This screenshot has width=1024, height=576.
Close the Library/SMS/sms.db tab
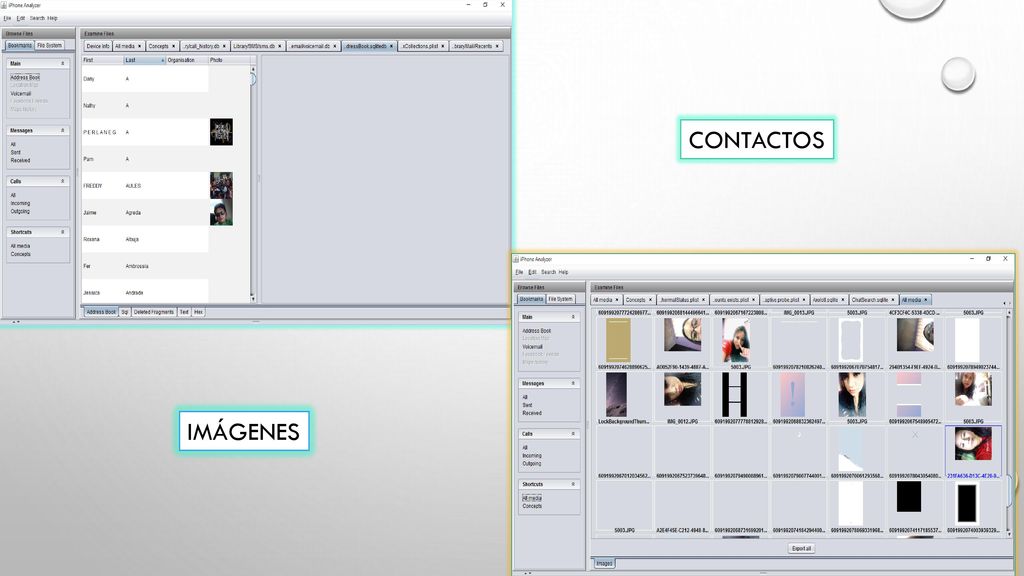tap(280, 46)
